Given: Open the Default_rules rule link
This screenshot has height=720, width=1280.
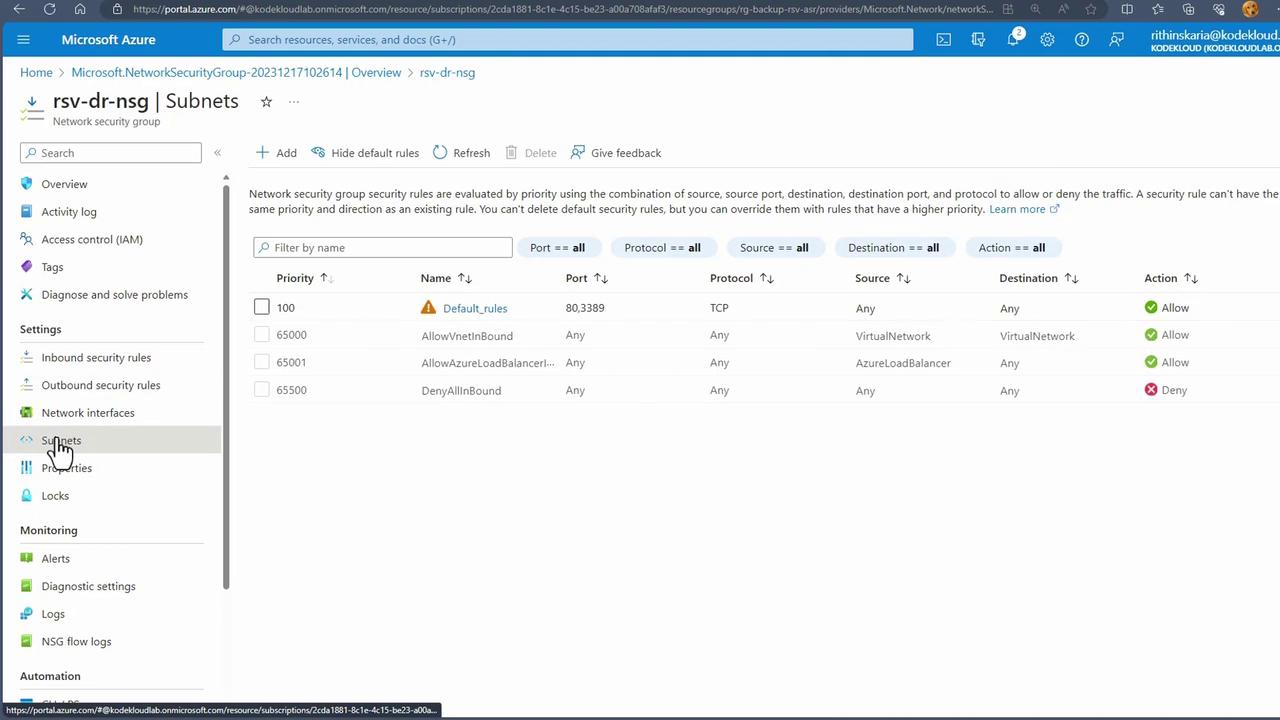Looking at the screenshot, I should (x=475, y=308).
